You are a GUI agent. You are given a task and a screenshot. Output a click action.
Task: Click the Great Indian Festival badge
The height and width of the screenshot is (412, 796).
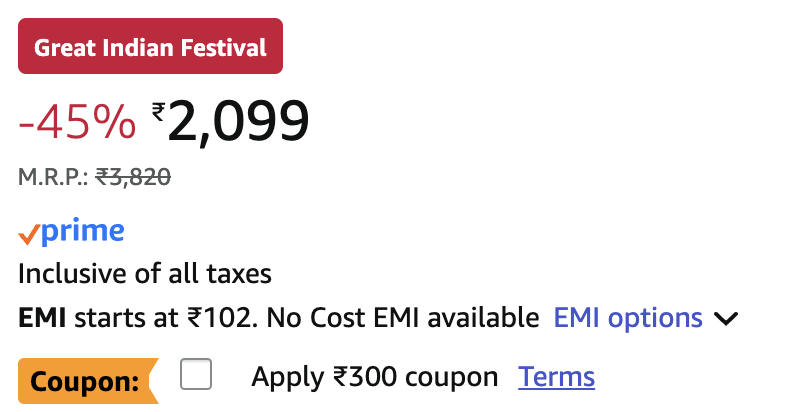(x=150, y=47)
